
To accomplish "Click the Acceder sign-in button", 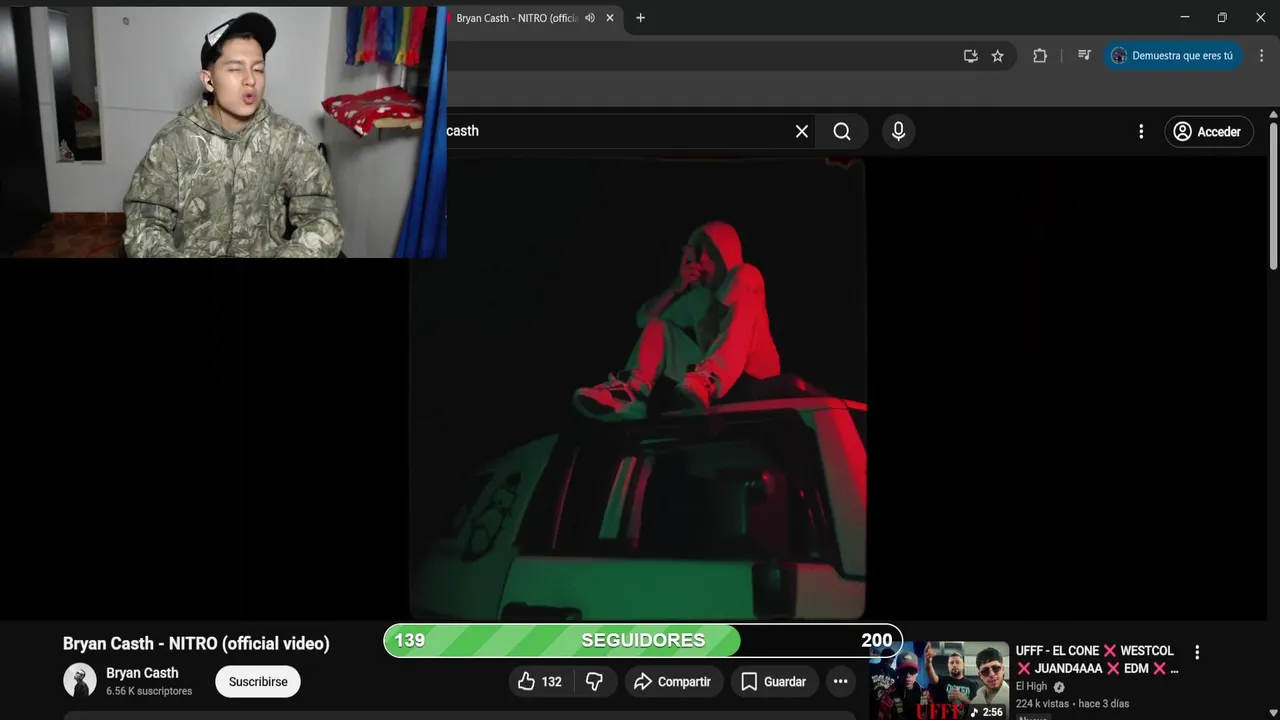I will click(x=1208, y=131).
